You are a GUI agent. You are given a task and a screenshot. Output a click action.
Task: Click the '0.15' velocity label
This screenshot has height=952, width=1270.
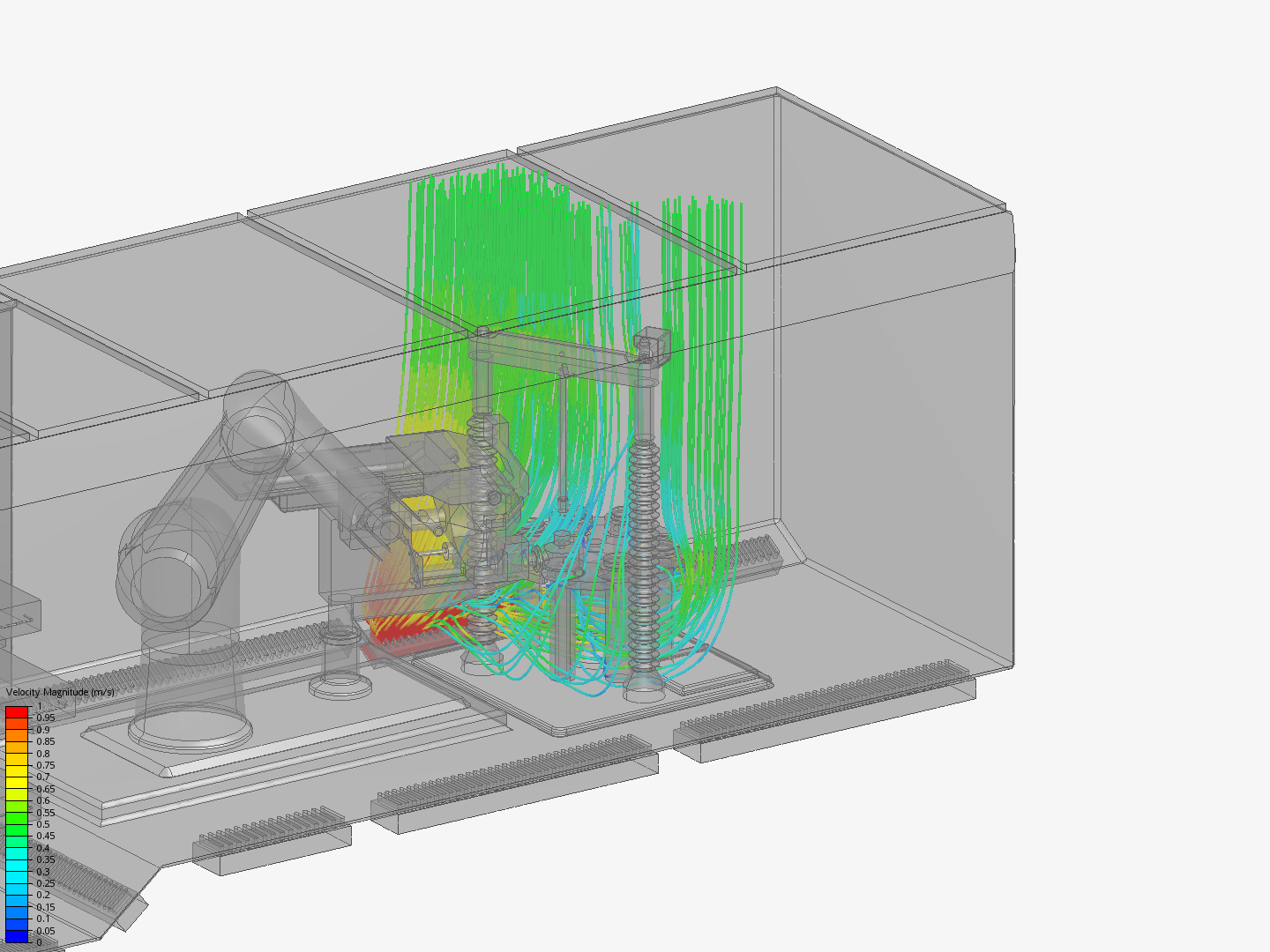[x=45, y=907]
